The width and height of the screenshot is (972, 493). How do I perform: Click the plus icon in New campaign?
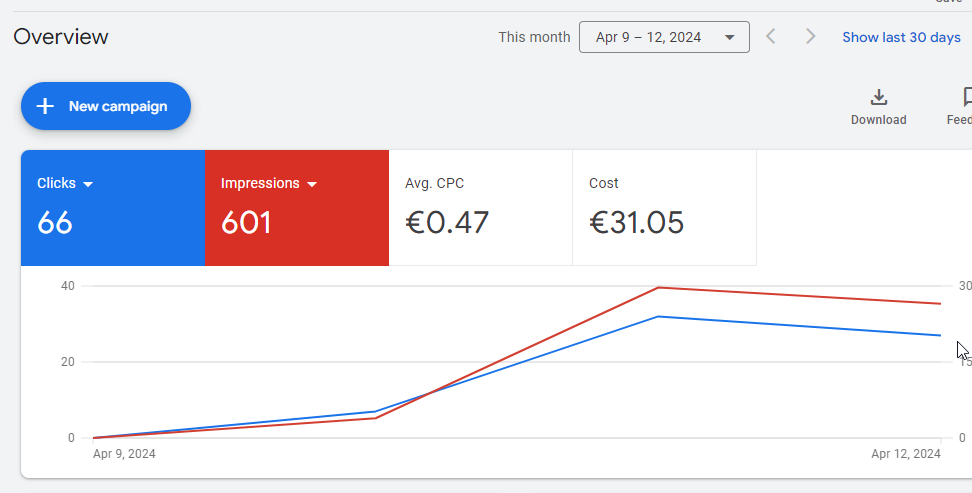pyautogui.click(x=45, y=106)
